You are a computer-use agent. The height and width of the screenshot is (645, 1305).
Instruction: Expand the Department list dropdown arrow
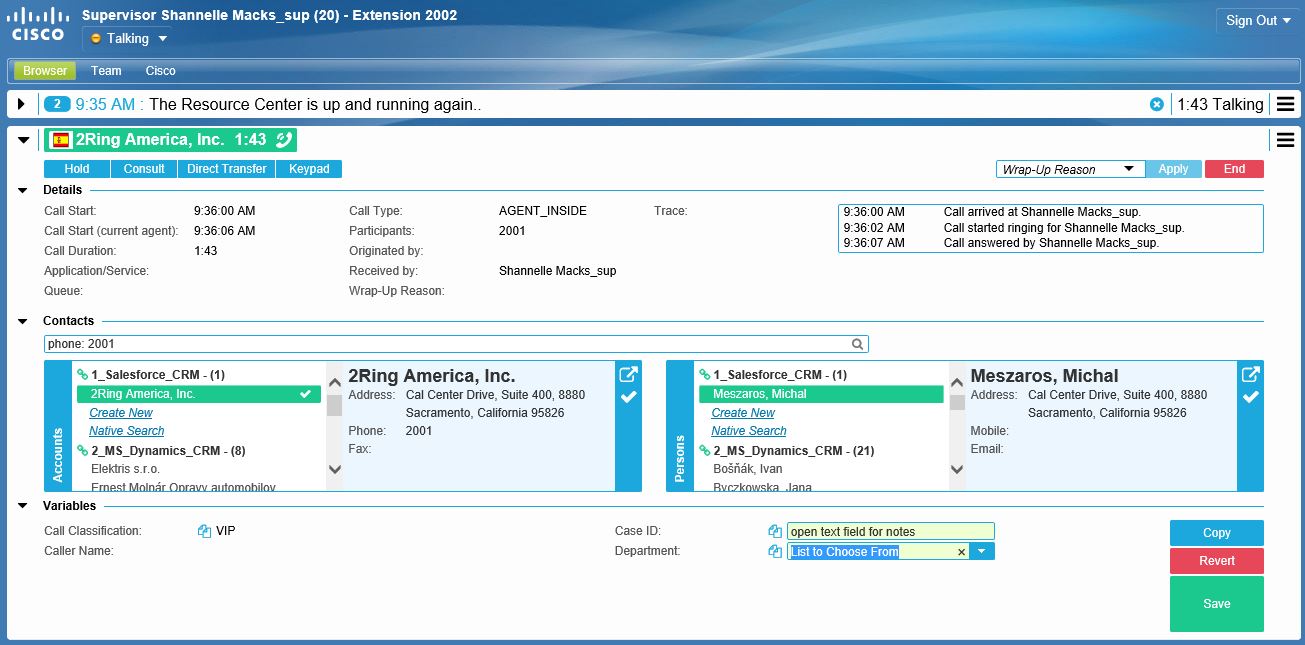click(x=982, y=552)
